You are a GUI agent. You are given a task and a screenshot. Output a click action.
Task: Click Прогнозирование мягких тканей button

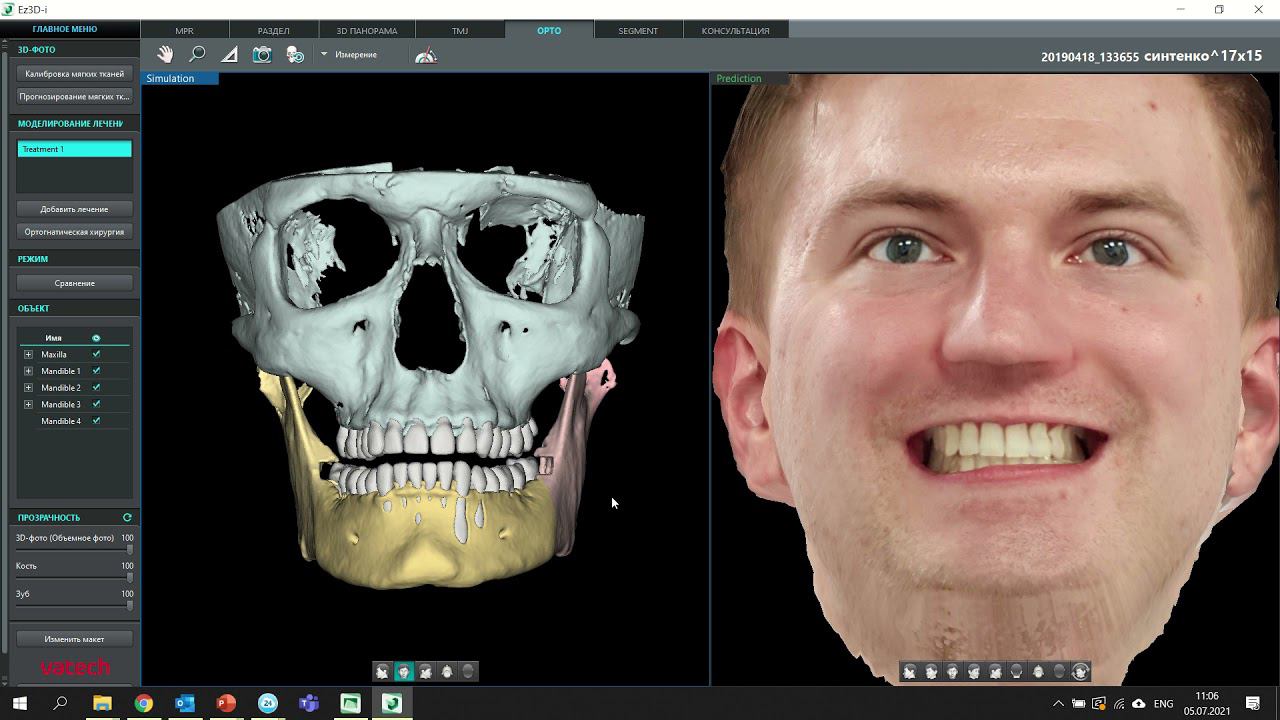pos(75,97)
